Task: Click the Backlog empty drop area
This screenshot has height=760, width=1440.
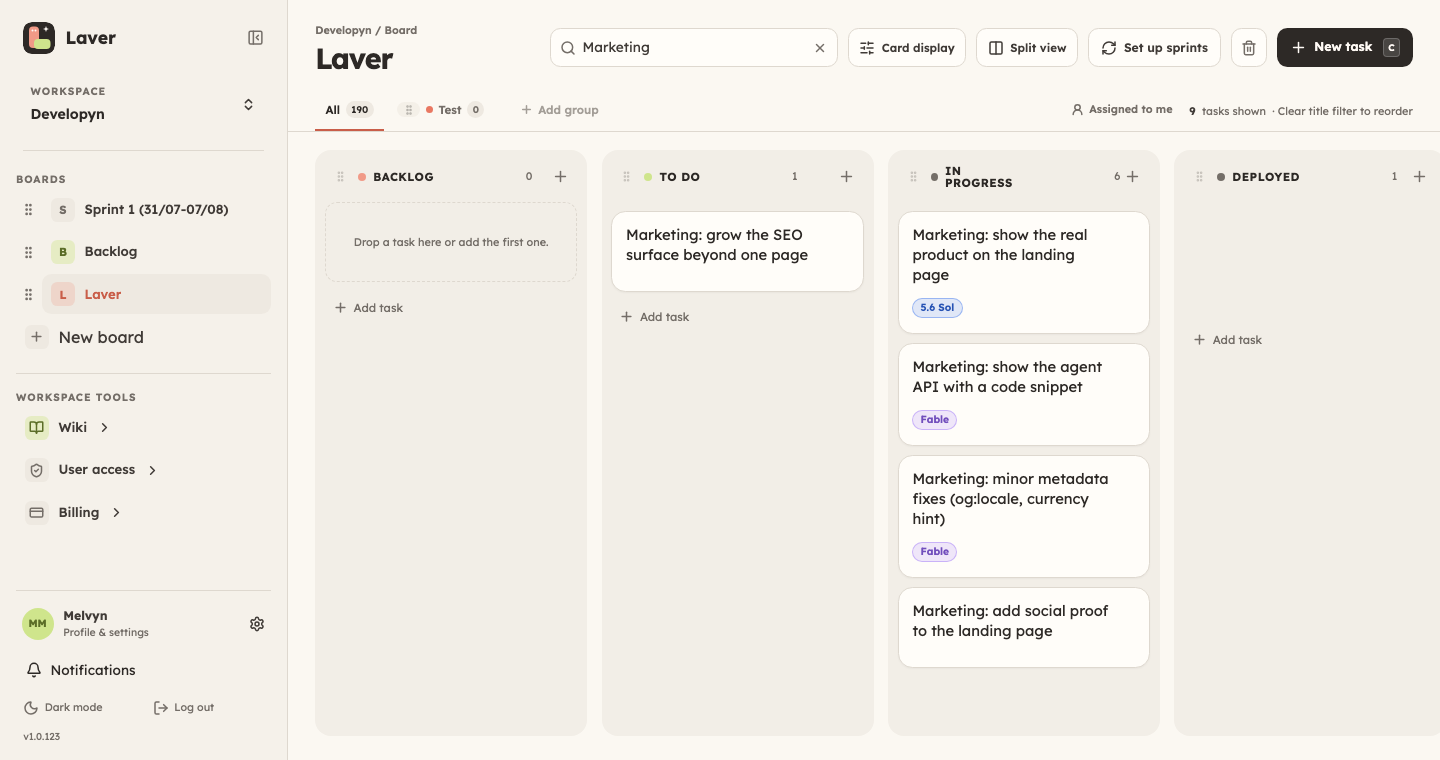Action: coord(451,242)
